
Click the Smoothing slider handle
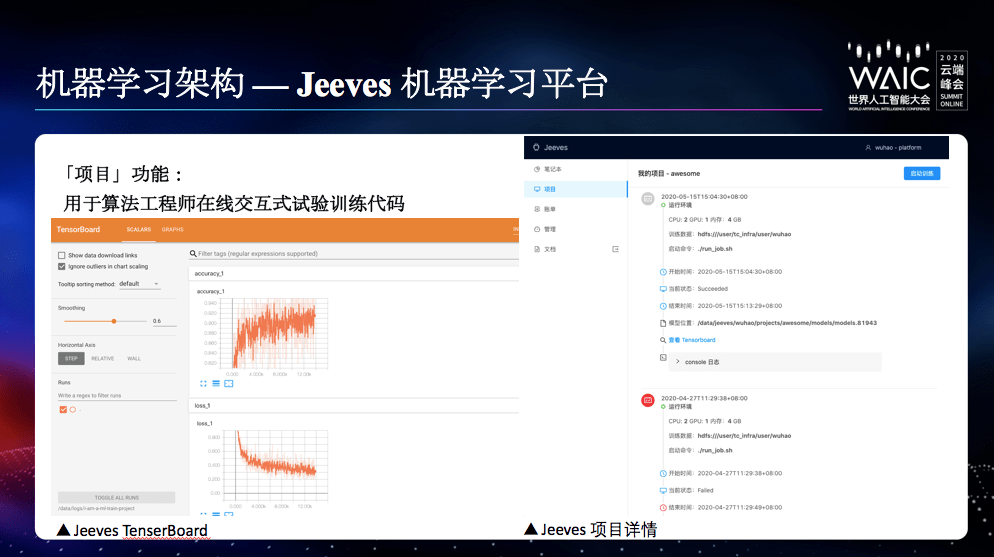pyautogui.click(x=114, y=321)
